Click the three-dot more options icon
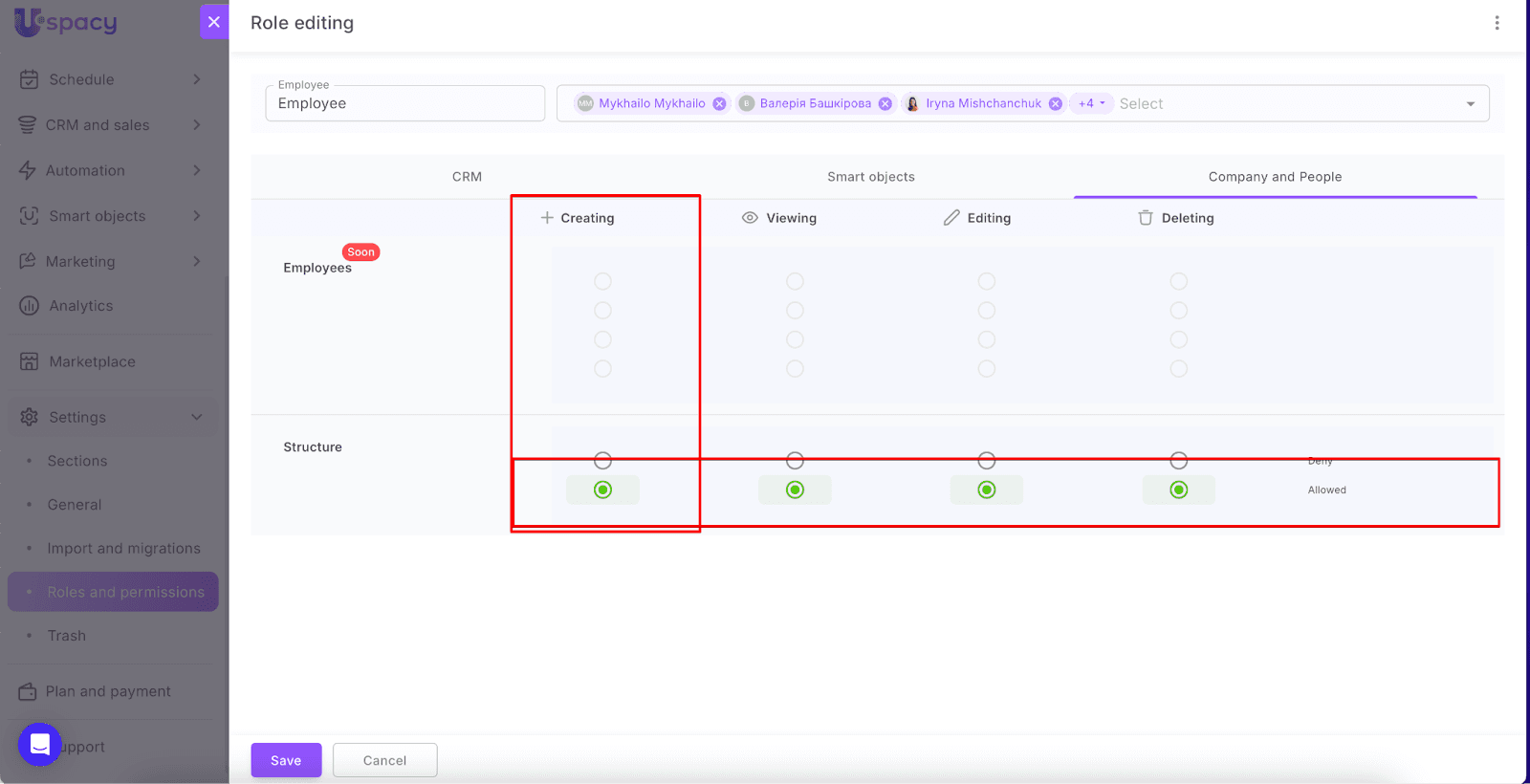This screenshot has height=784, width=1530. tap(1497, 23)
